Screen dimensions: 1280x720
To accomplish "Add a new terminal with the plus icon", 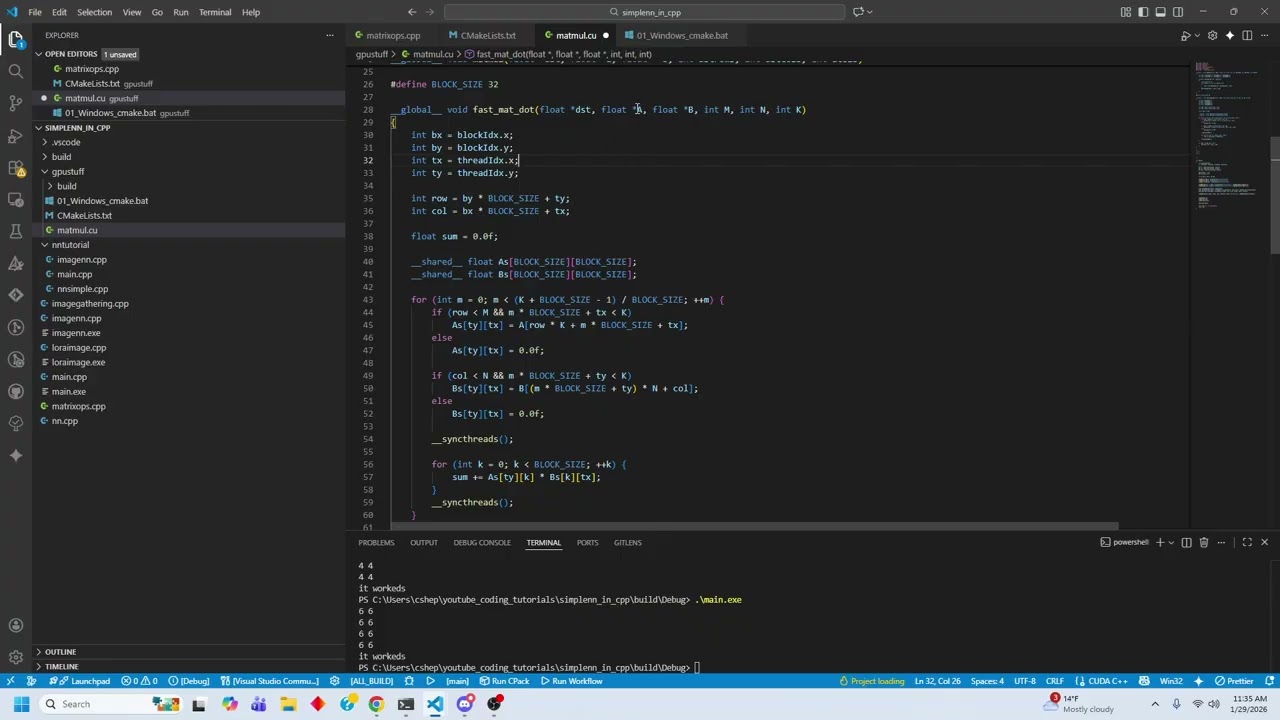I will [1160, 542].
